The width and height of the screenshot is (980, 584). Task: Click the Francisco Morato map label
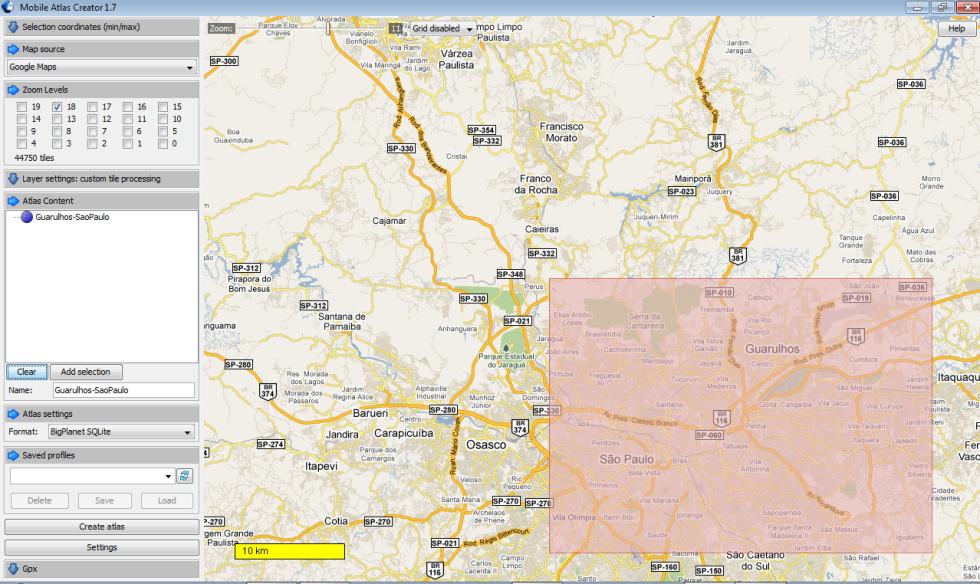pos(561,132)
